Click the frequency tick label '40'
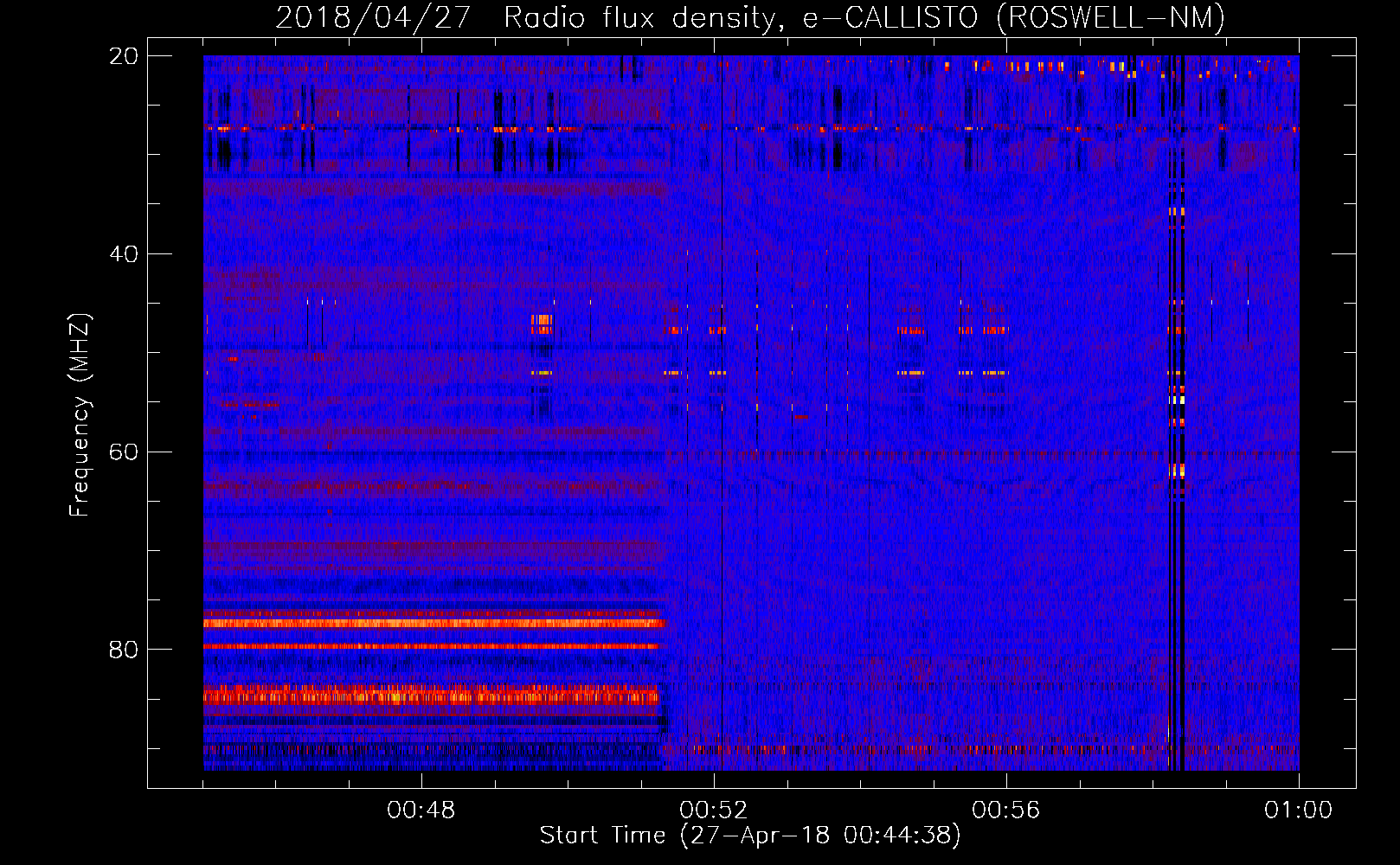Screen dimensions: 1400x865 124,253
